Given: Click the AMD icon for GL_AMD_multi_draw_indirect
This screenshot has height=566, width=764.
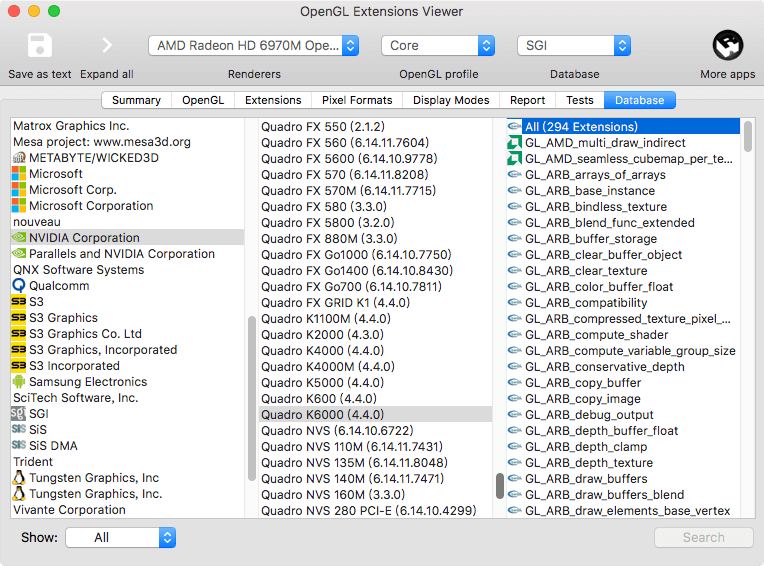Looking at the screenshot, I should click(514, 143).
